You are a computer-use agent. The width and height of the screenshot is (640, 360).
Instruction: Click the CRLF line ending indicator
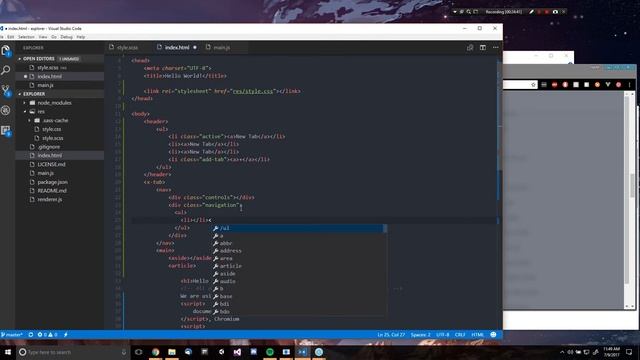(x=460, y=335)
